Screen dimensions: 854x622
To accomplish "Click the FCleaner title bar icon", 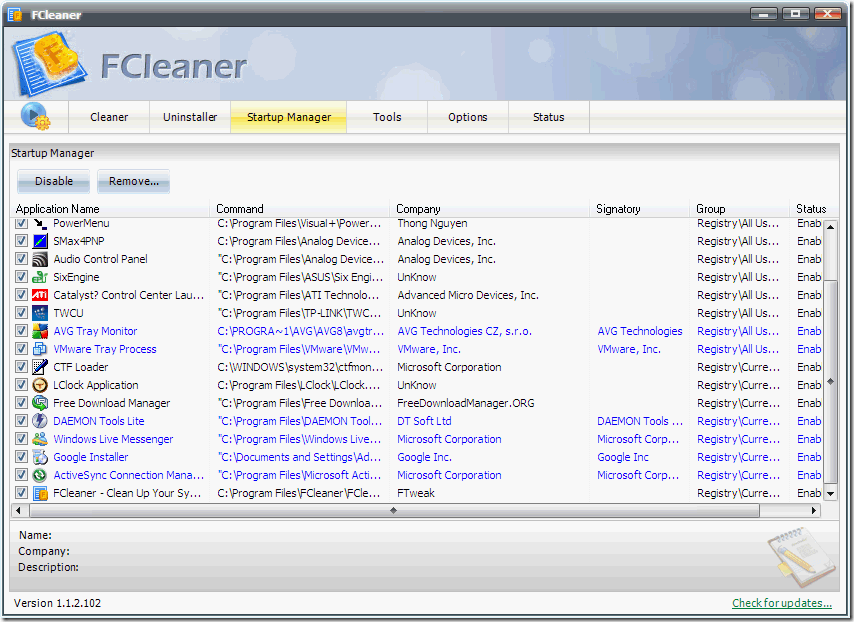I will [15, 14].
